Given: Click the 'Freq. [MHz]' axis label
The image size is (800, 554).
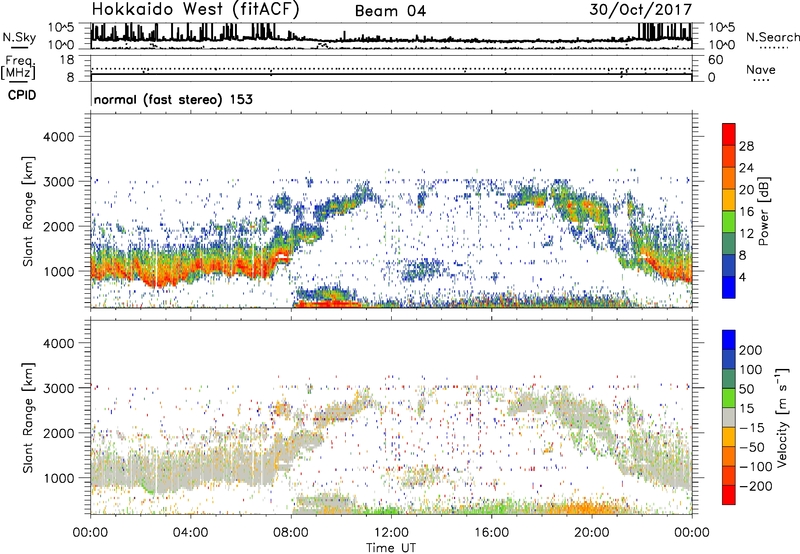Looking at the screenshot, I should [x=18, y=67].
